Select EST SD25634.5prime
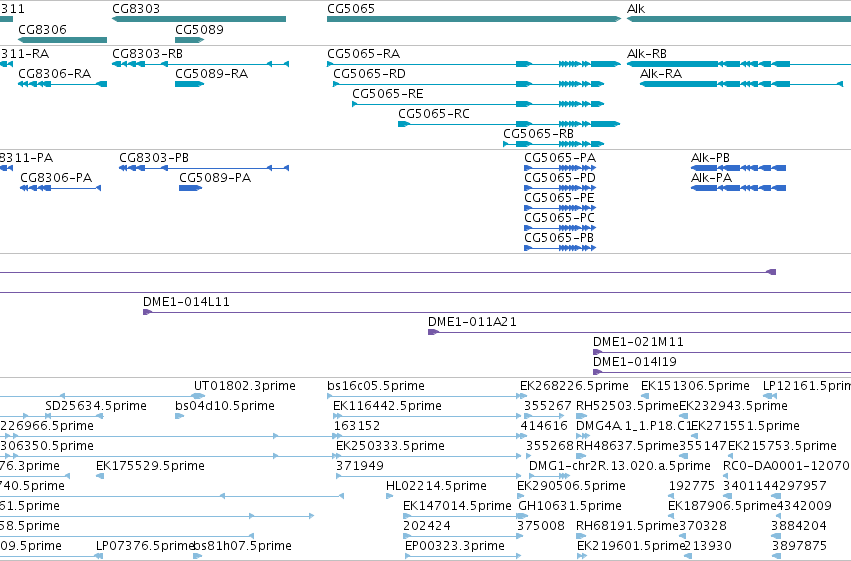 pyautogui.click(x=96, y=406)
